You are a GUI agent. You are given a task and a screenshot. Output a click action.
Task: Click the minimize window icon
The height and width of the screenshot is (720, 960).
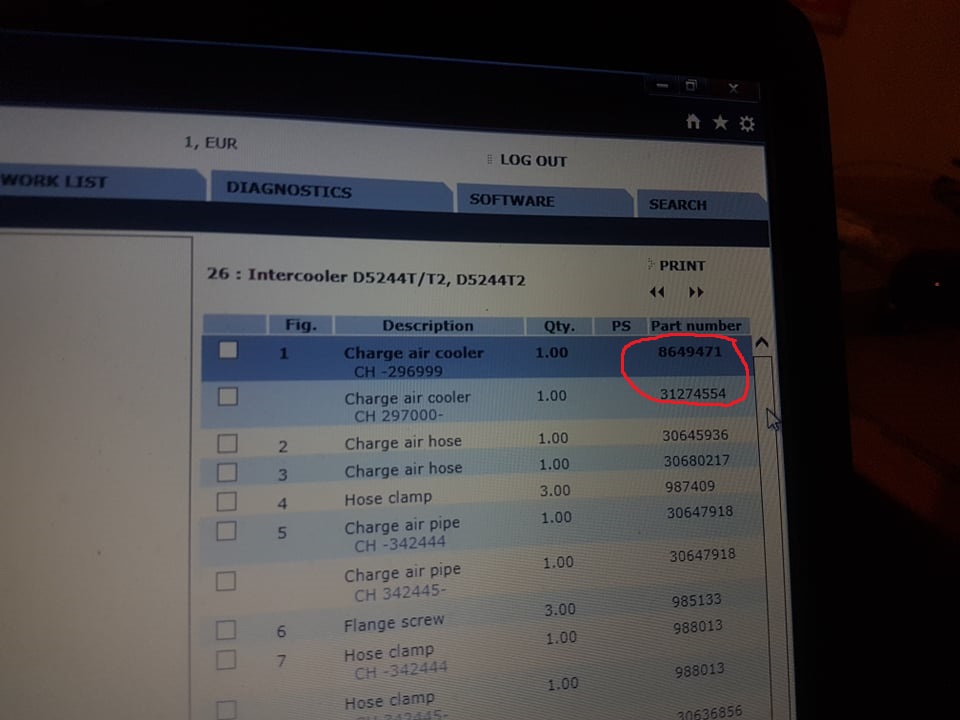(x=660, y=86)
